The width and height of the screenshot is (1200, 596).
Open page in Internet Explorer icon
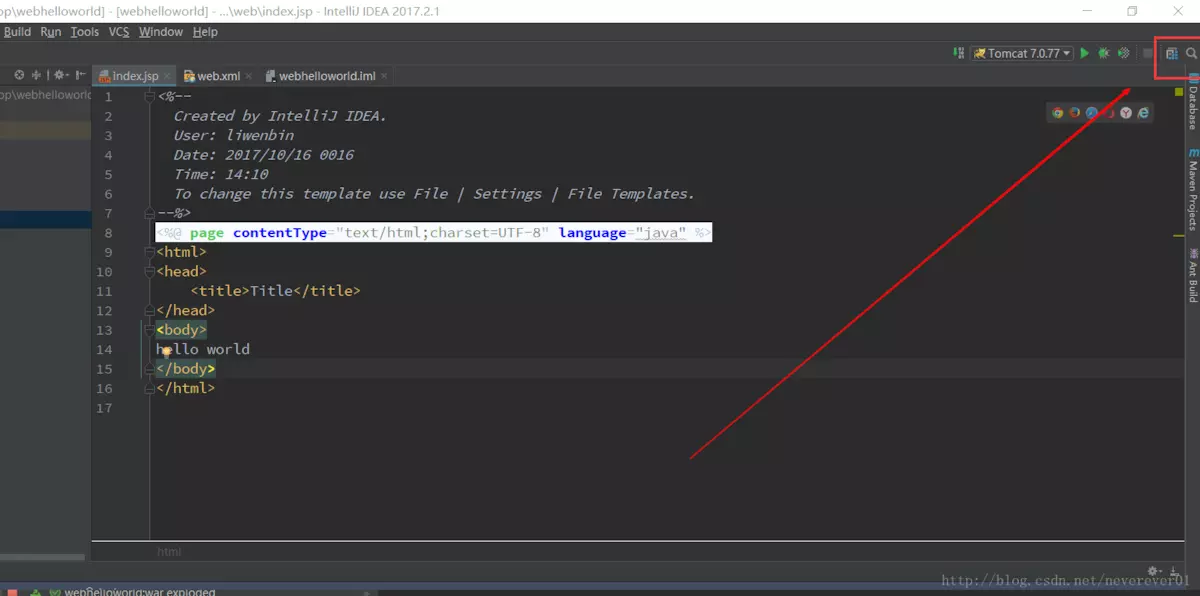click(1143, 113)
